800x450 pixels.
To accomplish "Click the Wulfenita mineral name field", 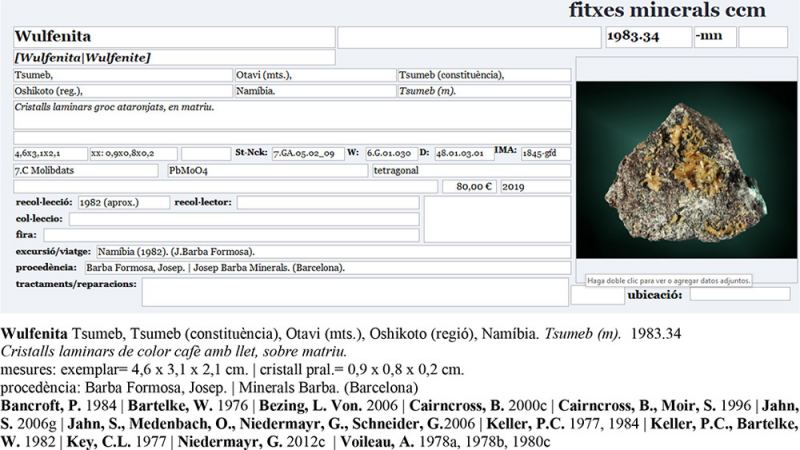I will (x=173, y=37).
